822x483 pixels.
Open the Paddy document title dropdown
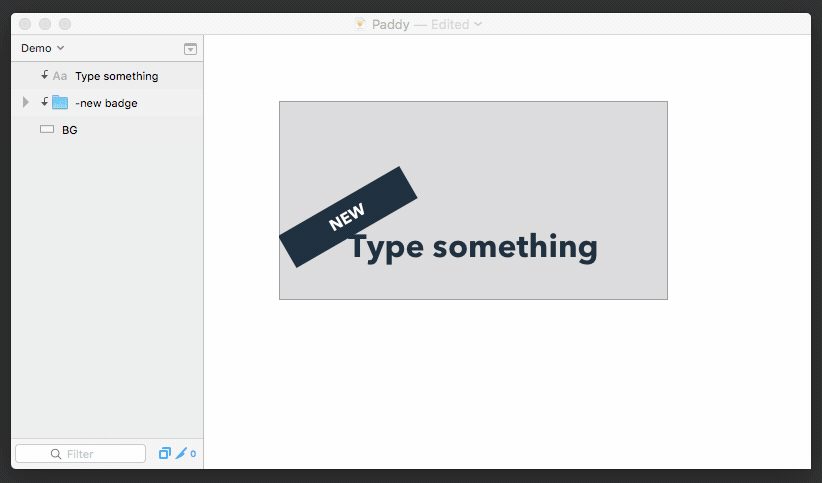coord(478,24)
